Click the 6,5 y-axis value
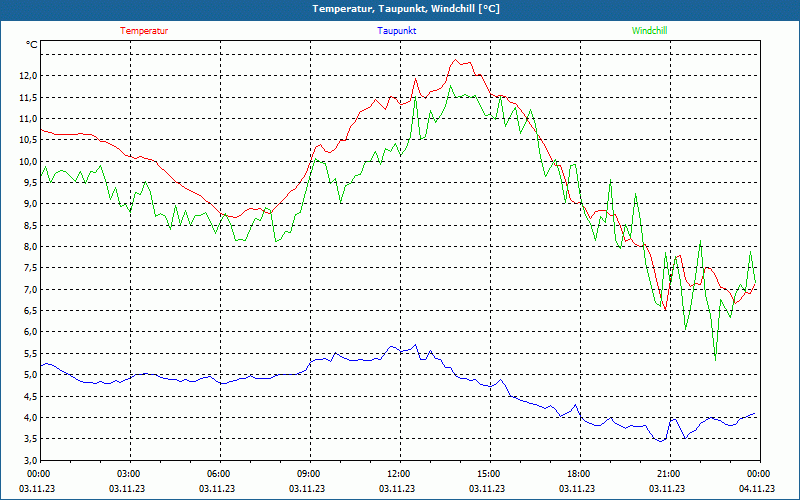The image size is (800, 500). point(30,311)
